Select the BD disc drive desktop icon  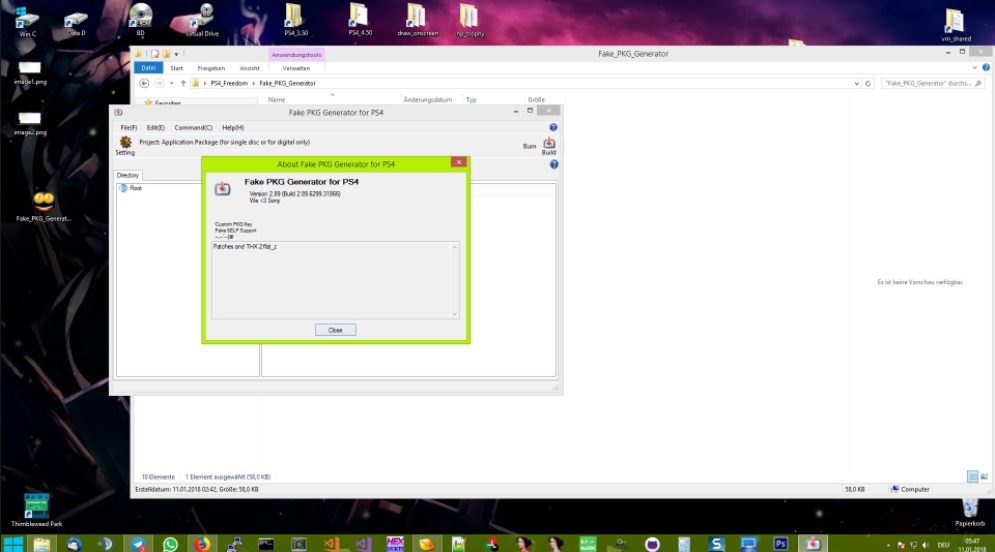pyautogui.click(x=140, y=19)
